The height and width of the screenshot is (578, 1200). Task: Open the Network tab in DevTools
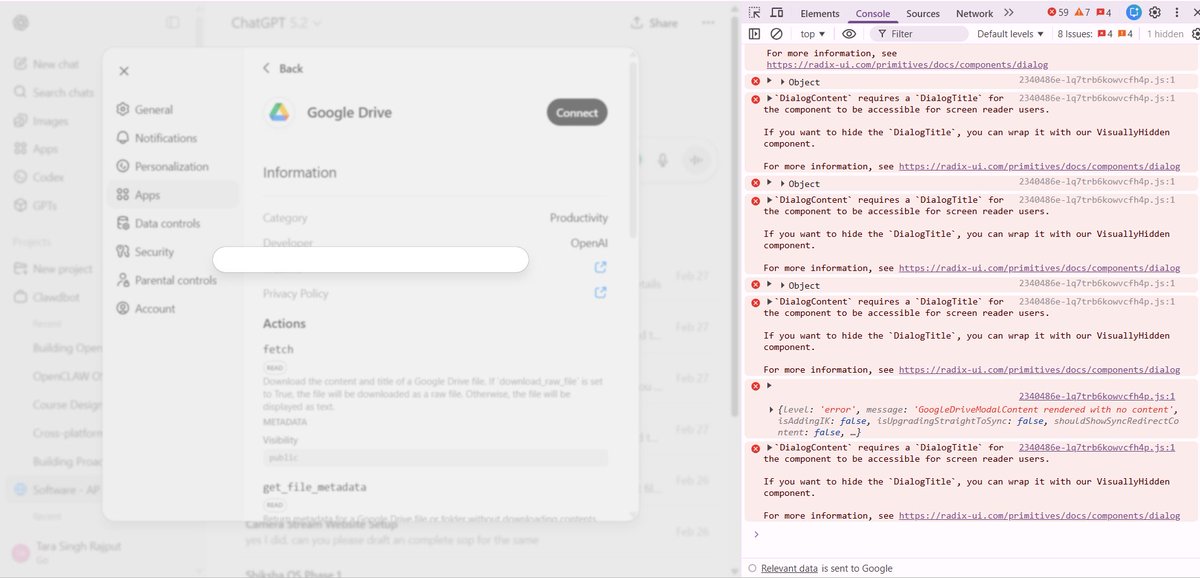click(974, 13)
